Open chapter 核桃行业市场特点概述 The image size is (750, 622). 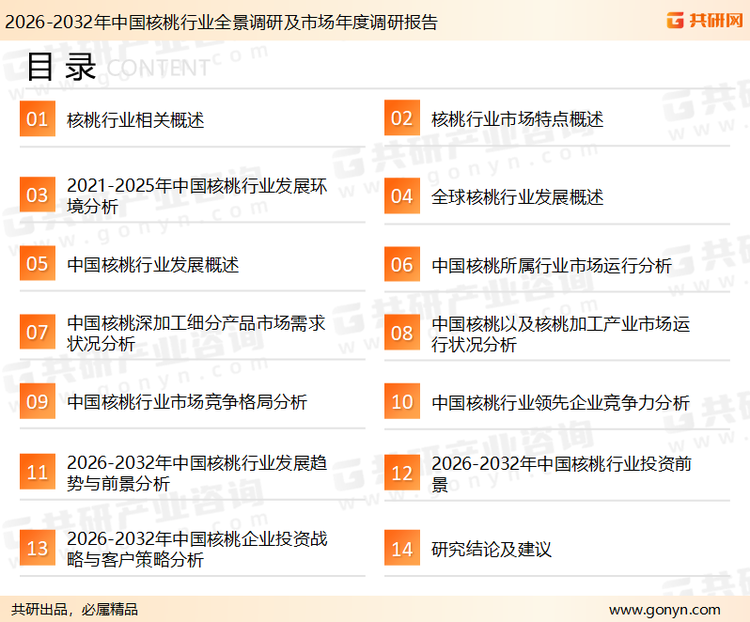coord(517,119)
